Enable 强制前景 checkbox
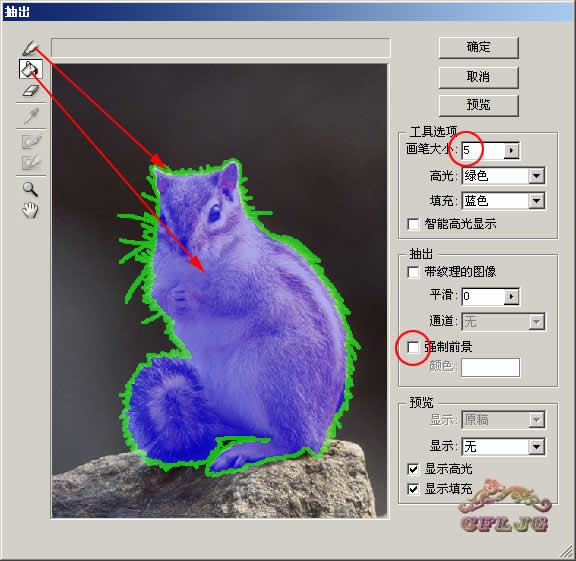This screenshot has height=561, width=576. point(413,347)
